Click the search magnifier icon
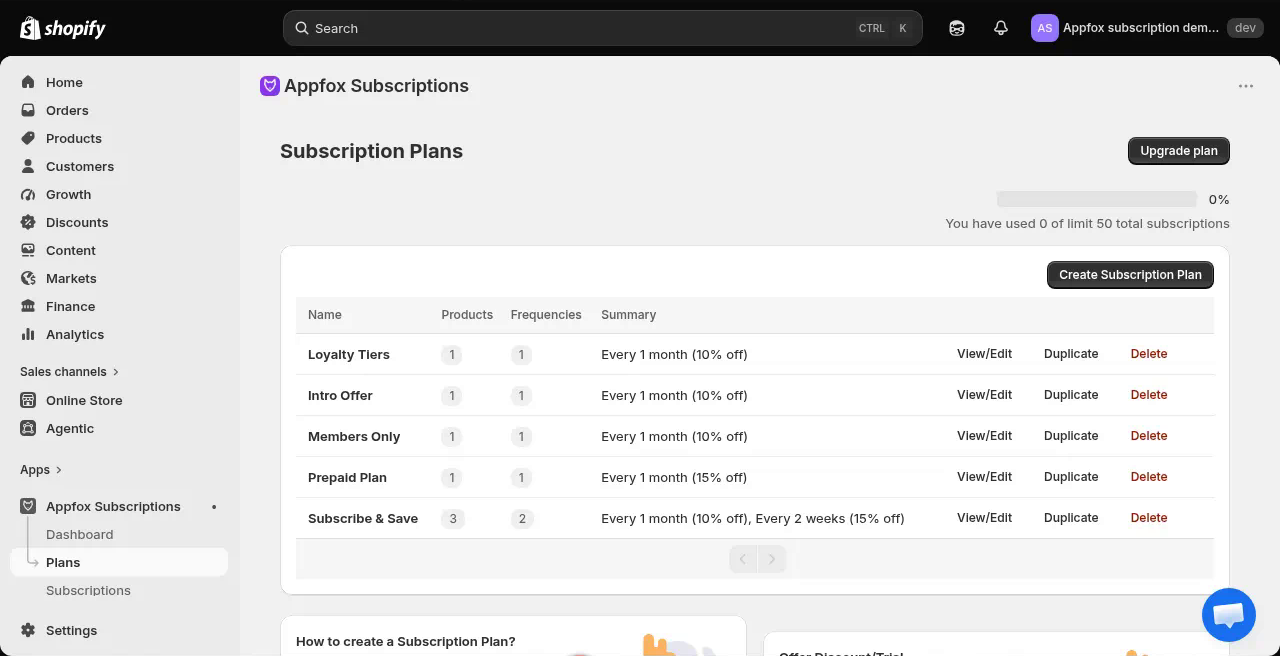This screenshot has height=656, width=1280. (x=302, y=28)
